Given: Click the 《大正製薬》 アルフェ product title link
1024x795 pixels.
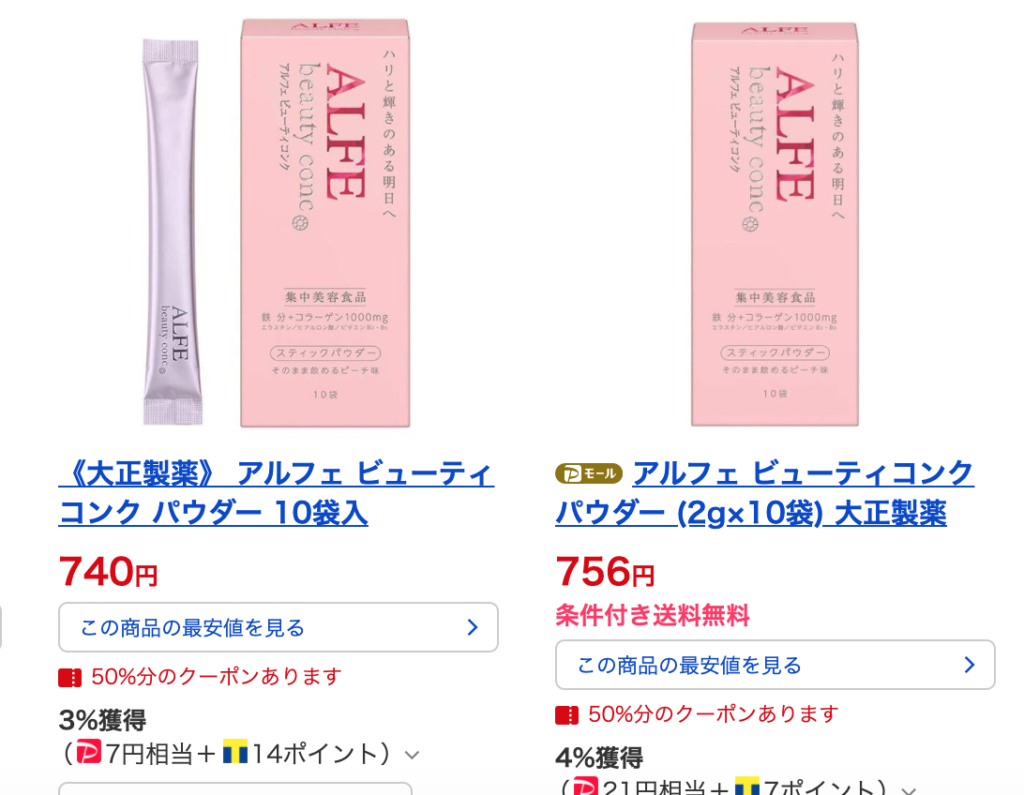Looking at the screenshot, I should pos(276,493).
